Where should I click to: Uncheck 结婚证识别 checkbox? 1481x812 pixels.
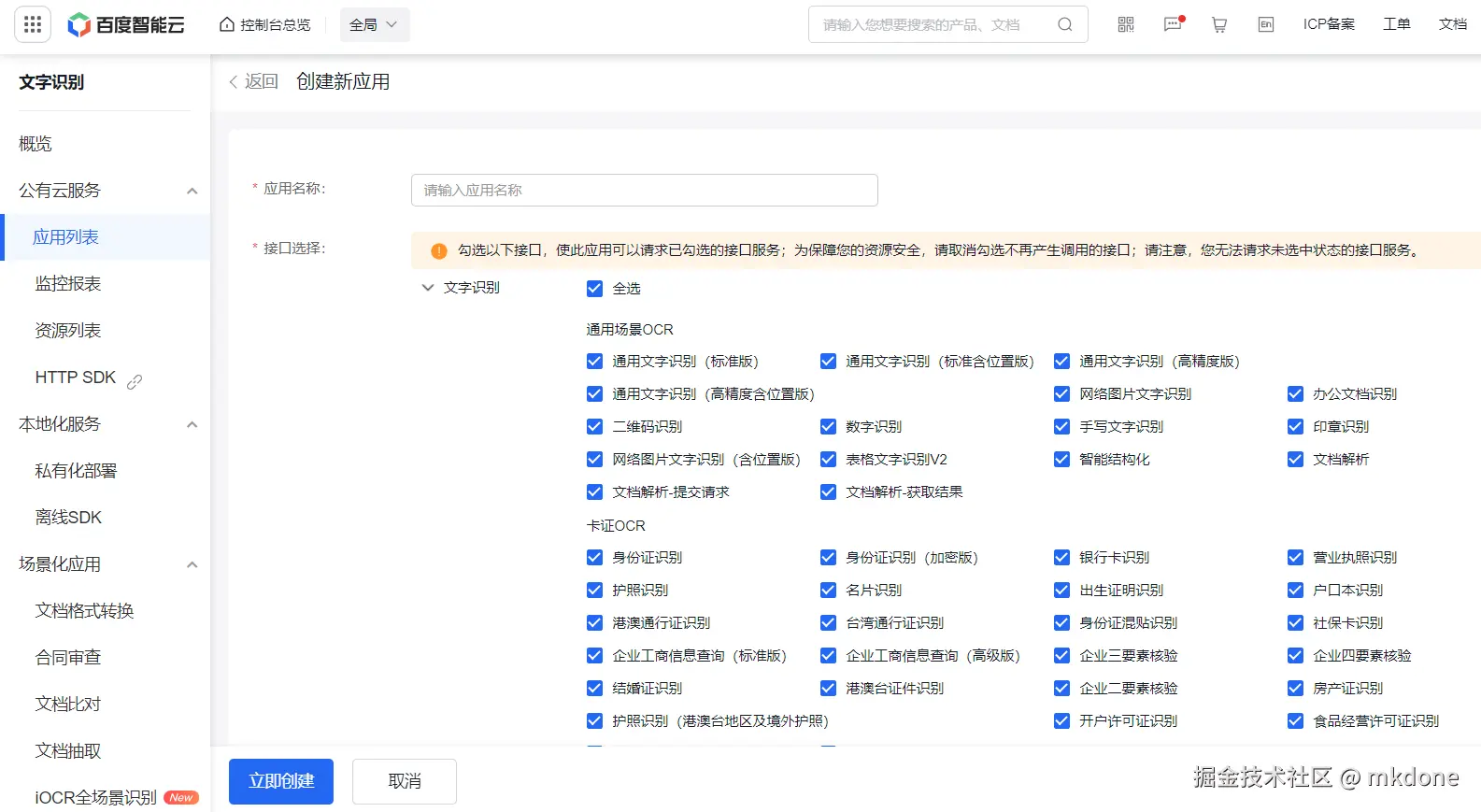pyautogui.click(x=594, y=689)
